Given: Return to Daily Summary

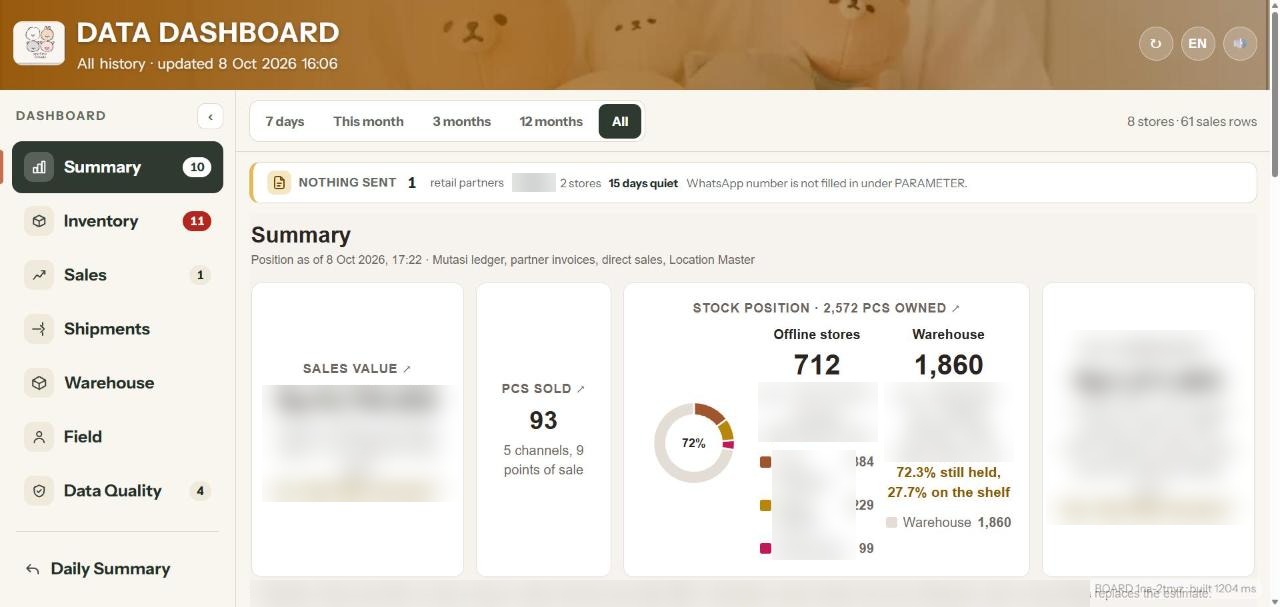Looking at the screenshot, I should [117, 569].
